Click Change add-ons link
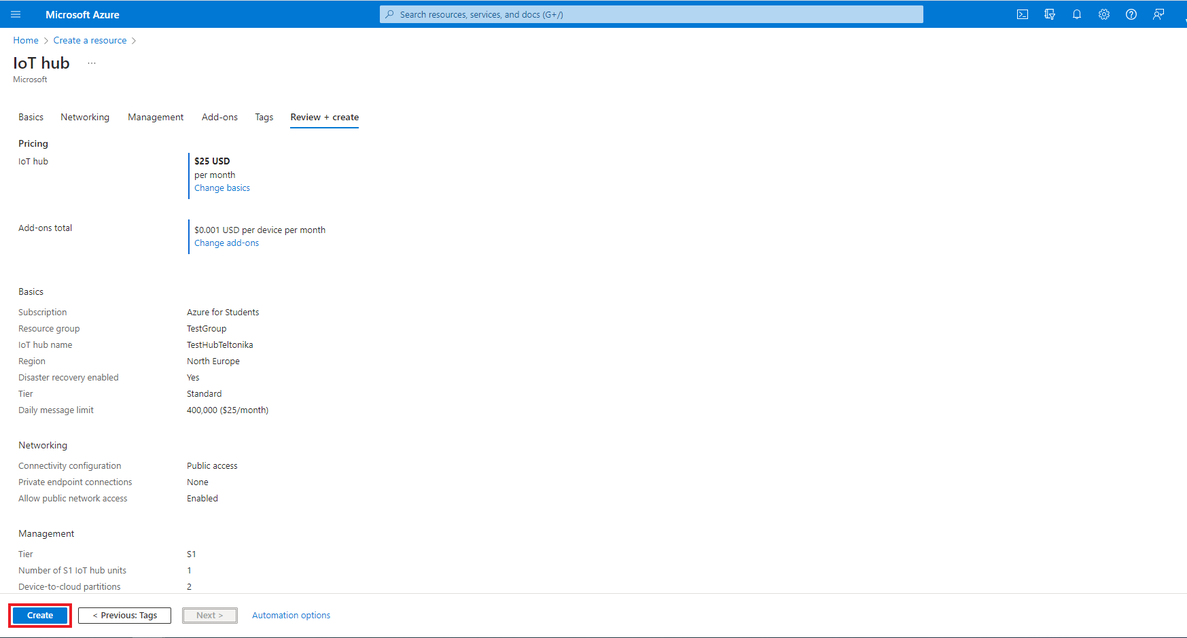This screenshot has height=638, width=1187. 226,242
